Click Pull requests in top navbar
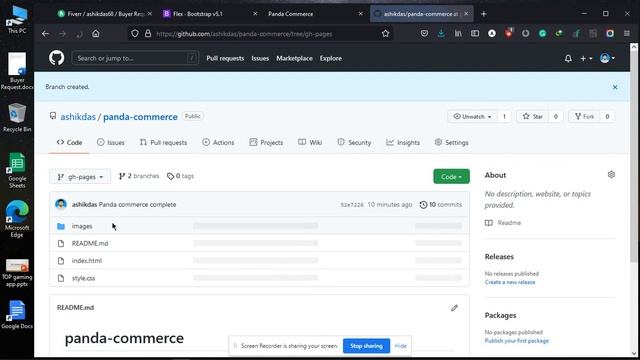 click(x=225, y=58)
